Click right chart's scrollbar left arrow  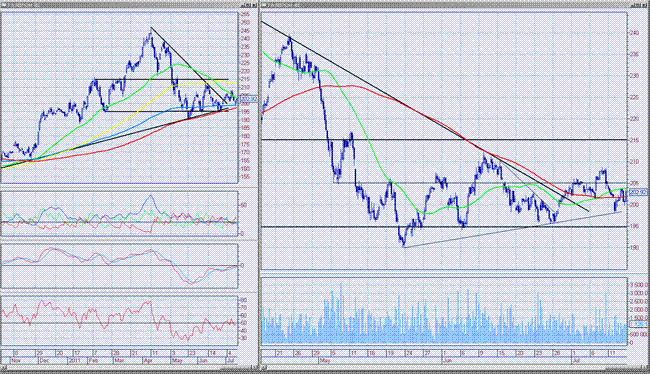click(263, 368)
